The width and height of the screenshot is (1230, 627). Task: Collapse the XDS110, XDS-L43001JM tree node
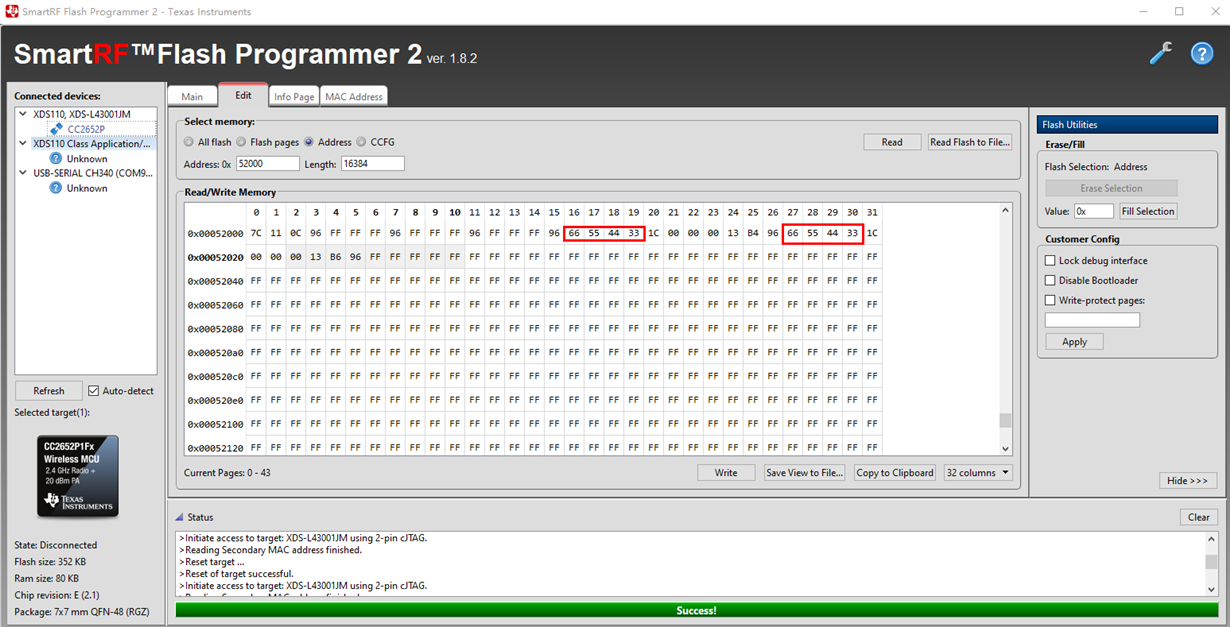point(23,114)
